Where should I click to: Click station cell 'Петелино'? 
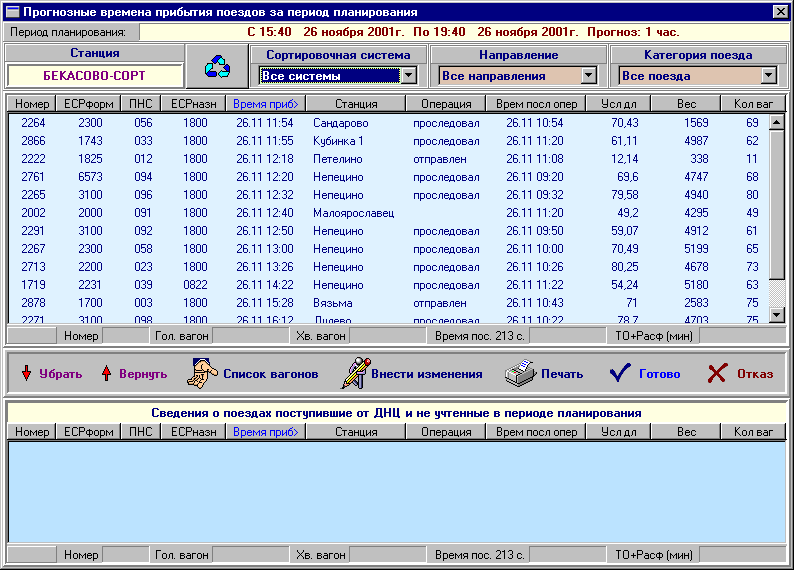click(x=337, y=159)
